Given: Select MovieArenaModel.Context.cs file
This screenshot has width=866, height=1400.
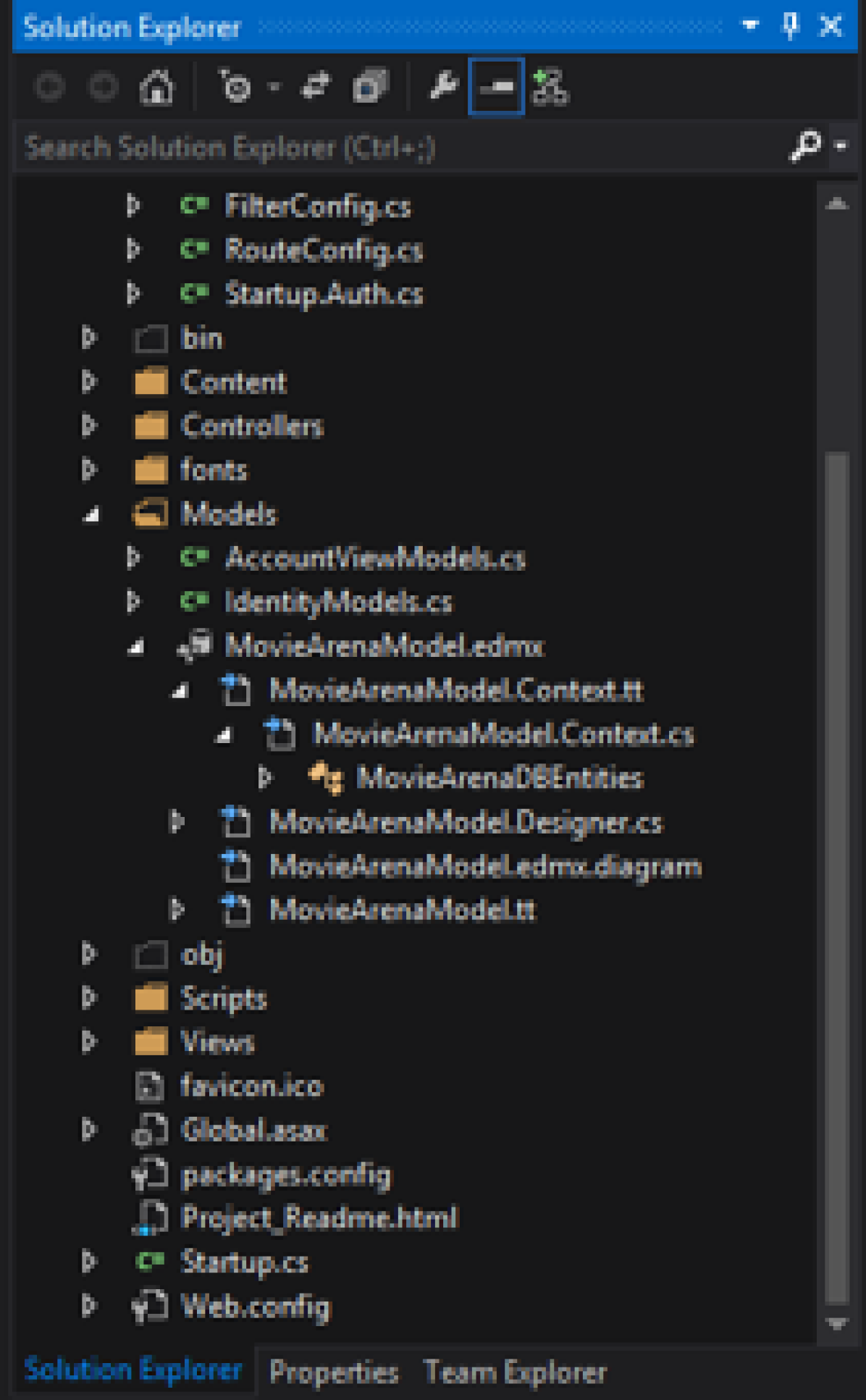Looking at the screenshot, I should [x=503, y=734].
